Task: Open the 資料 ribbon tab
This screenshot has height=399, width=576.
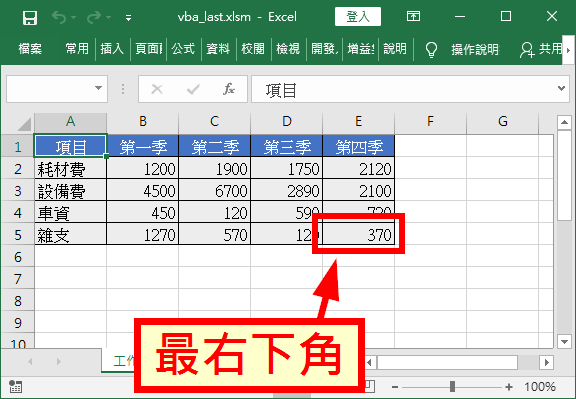Action: point(218,48)
